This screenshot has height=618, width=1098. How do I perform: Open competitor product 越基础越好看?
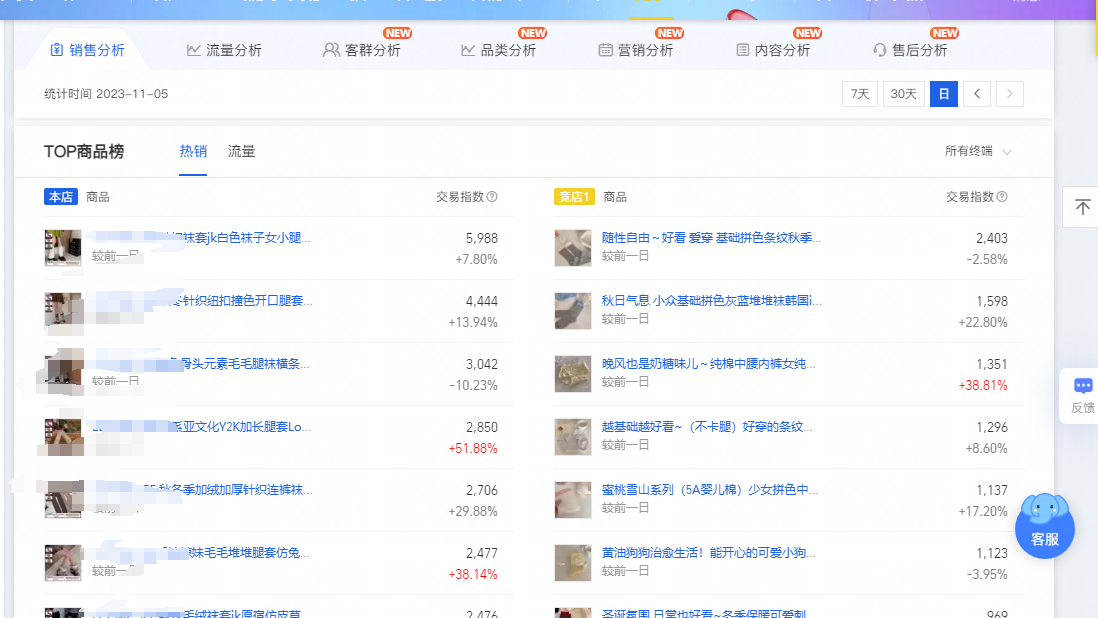707,427
